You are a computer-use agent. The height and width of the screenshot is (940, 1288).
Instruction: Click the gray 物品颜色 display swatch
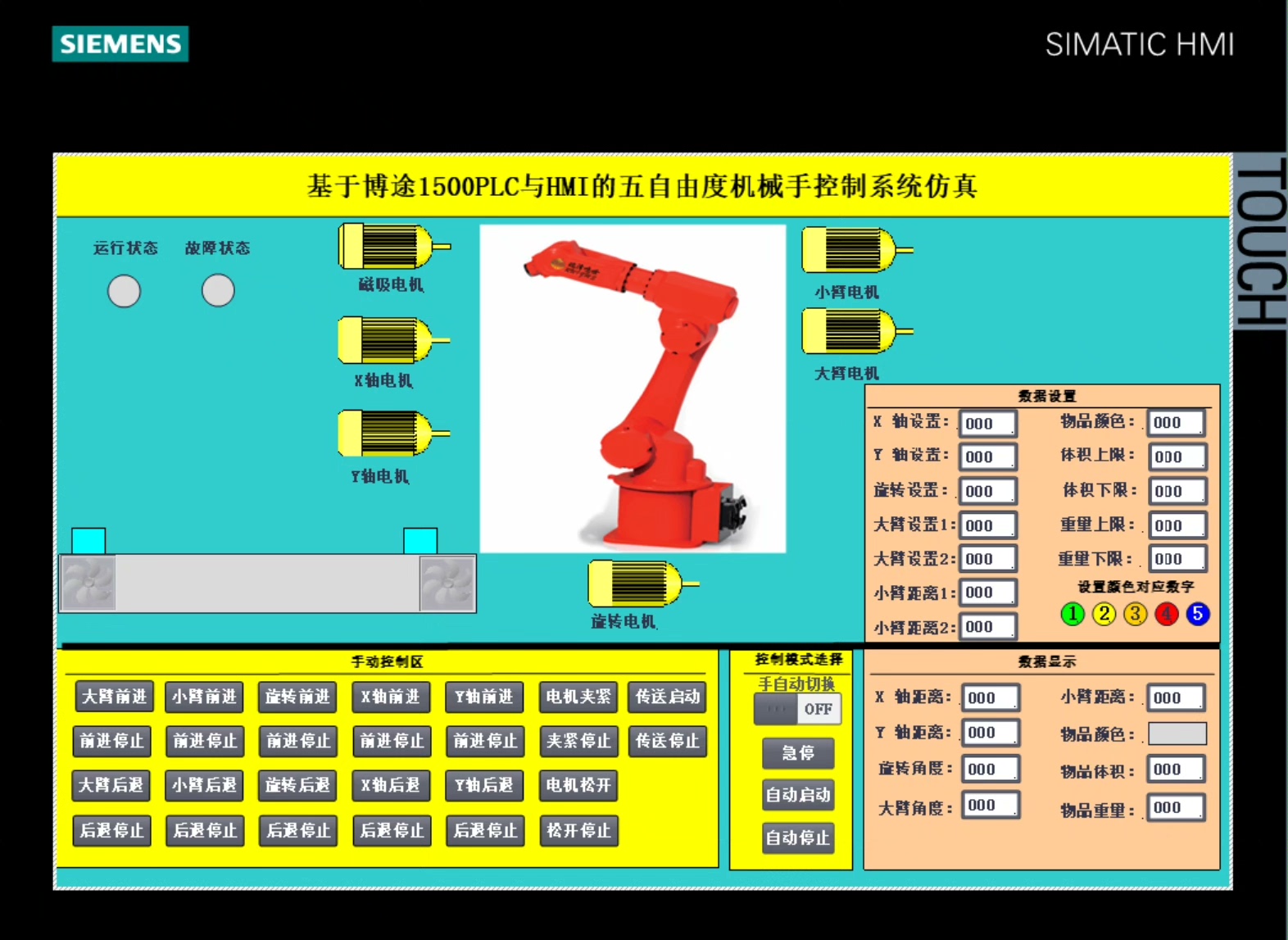click(x=1177, y=733)
